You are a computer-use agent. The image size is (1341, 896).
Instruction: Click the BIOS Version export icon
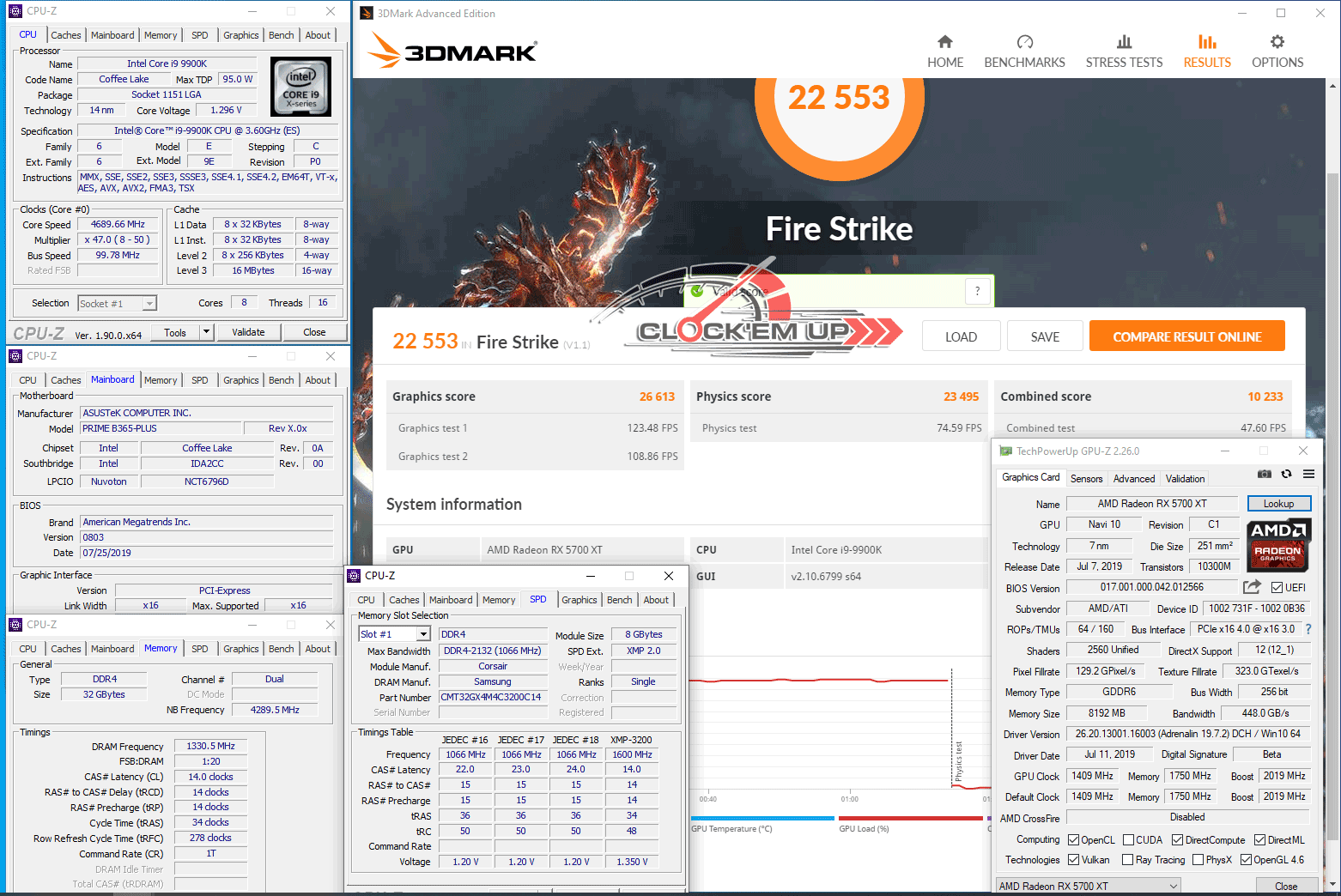click(x=1252, y=587)
